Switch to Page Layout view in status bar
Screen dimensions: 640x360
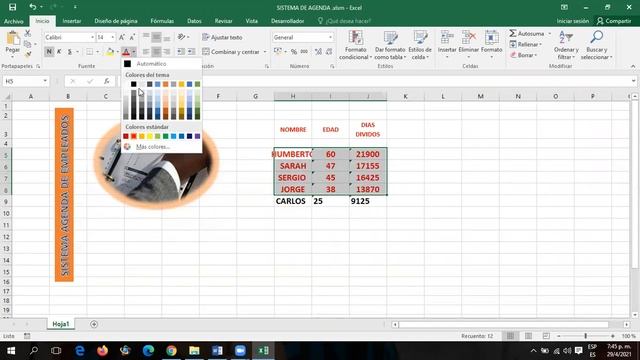[528, 336]
